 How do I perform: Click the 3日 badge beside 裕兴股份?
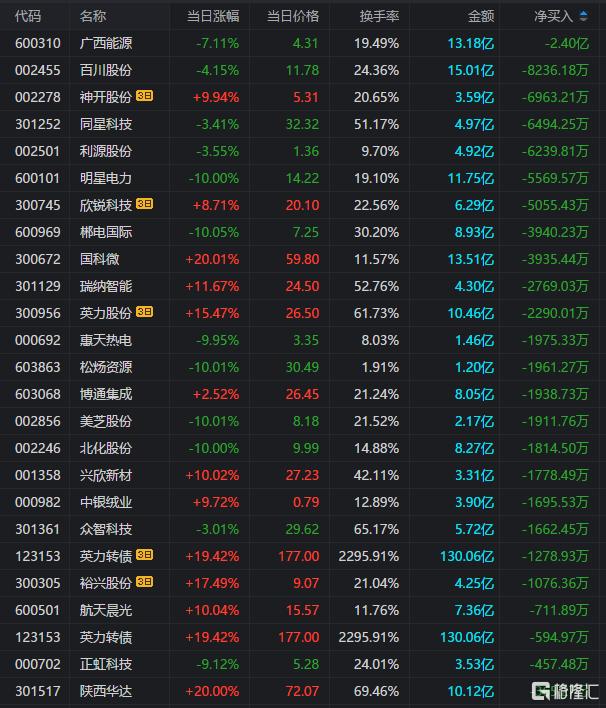tap(145, 582)
